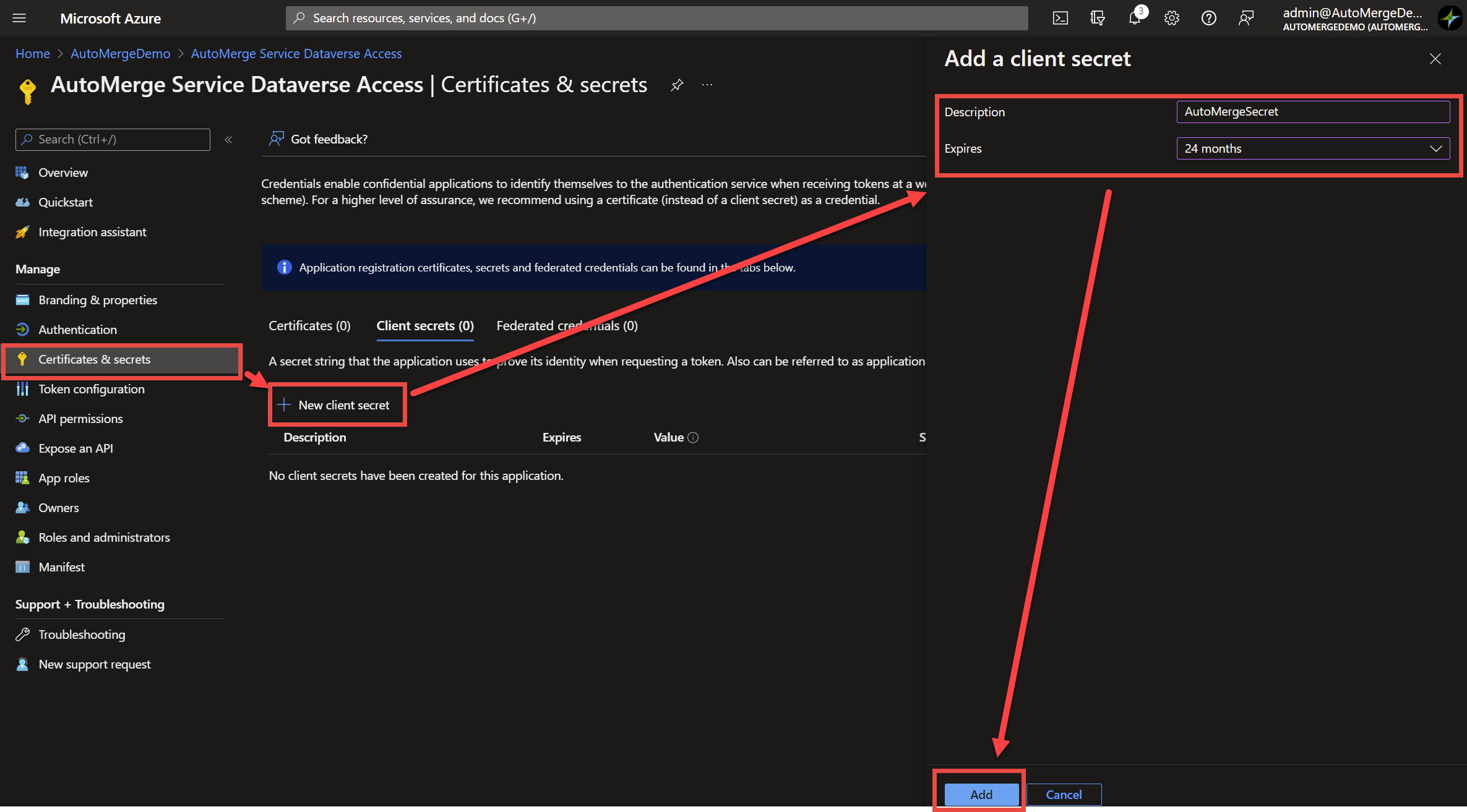
Task: Open the Directories + subscriptions filter icon
Action: tap(1097, 18)
